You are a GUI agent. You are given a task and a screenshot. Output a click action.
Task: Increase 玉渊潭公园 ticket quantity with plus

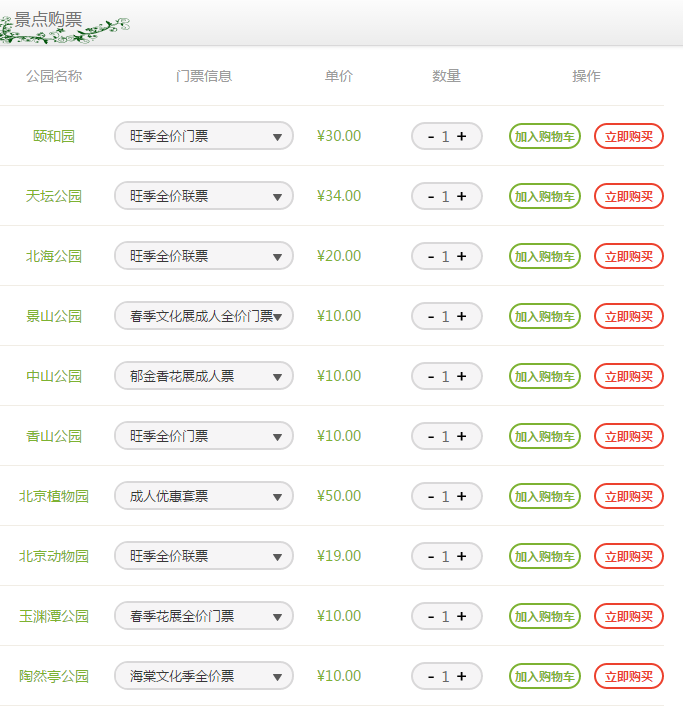[462, 617]
